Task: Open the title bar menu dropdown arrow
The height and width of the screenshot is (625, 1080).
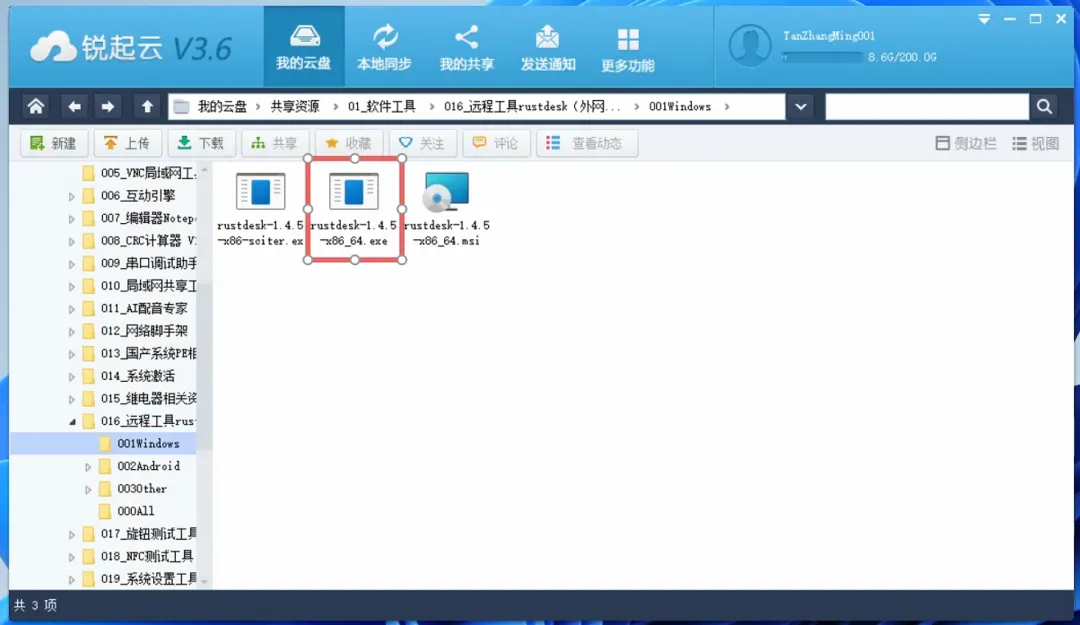Action: tap(984, 19)
